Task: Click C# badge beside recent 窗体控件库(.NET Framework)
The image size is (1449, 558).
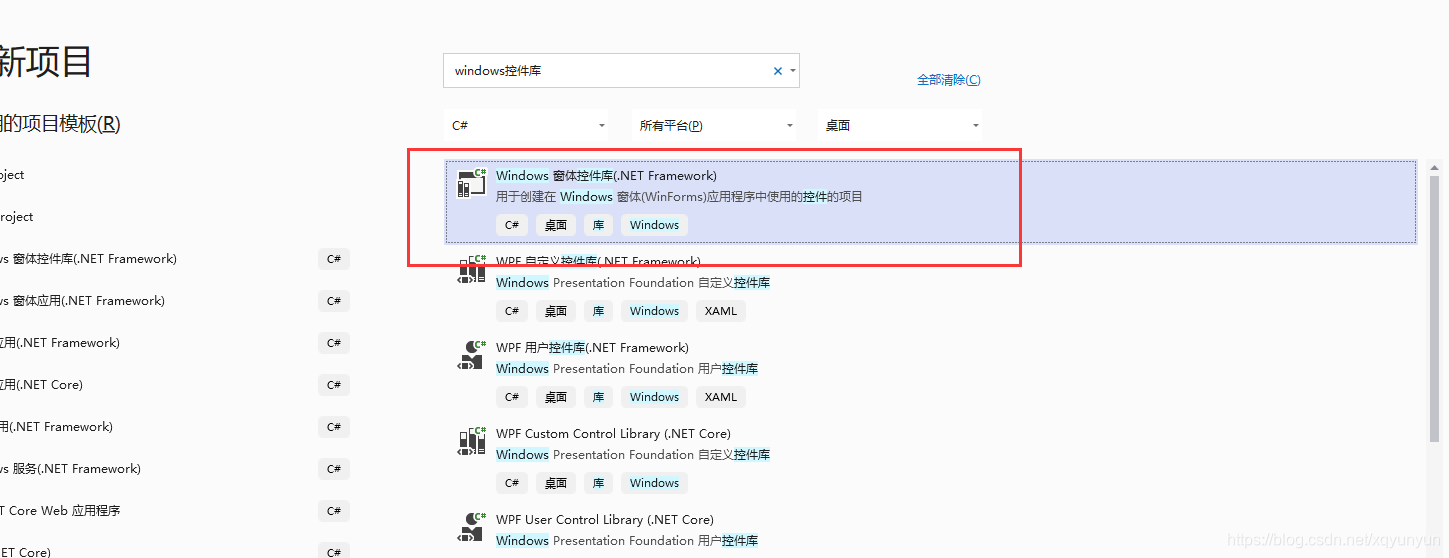Action: [334, 259]
